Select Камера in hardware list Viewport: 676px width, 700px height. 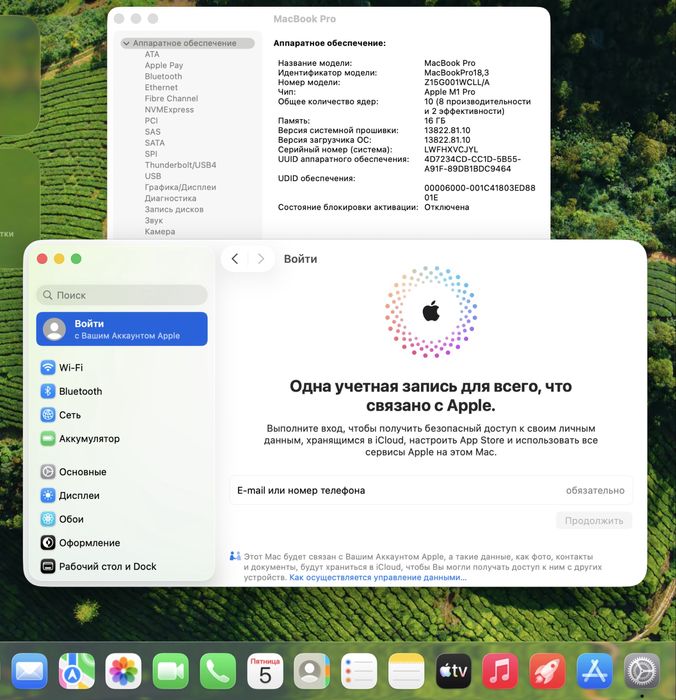160,232
